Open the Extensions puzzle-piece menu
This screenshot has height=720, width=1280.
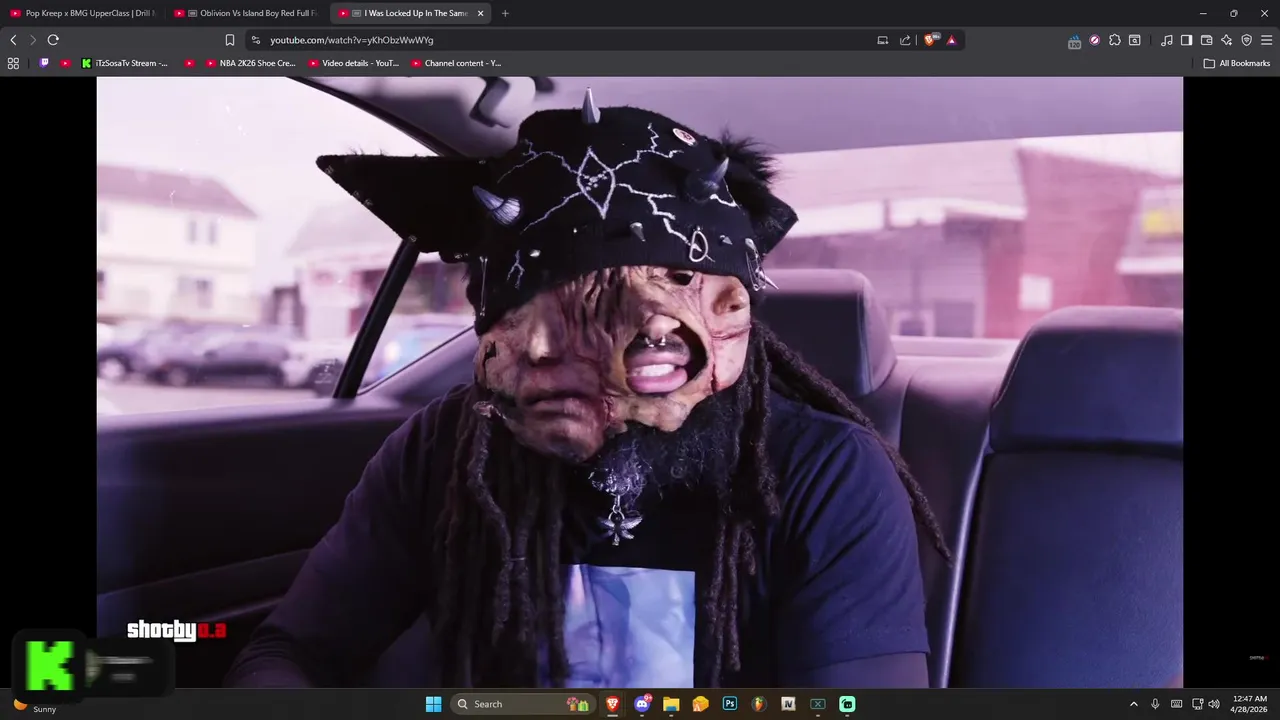(x=1115, y=40)
